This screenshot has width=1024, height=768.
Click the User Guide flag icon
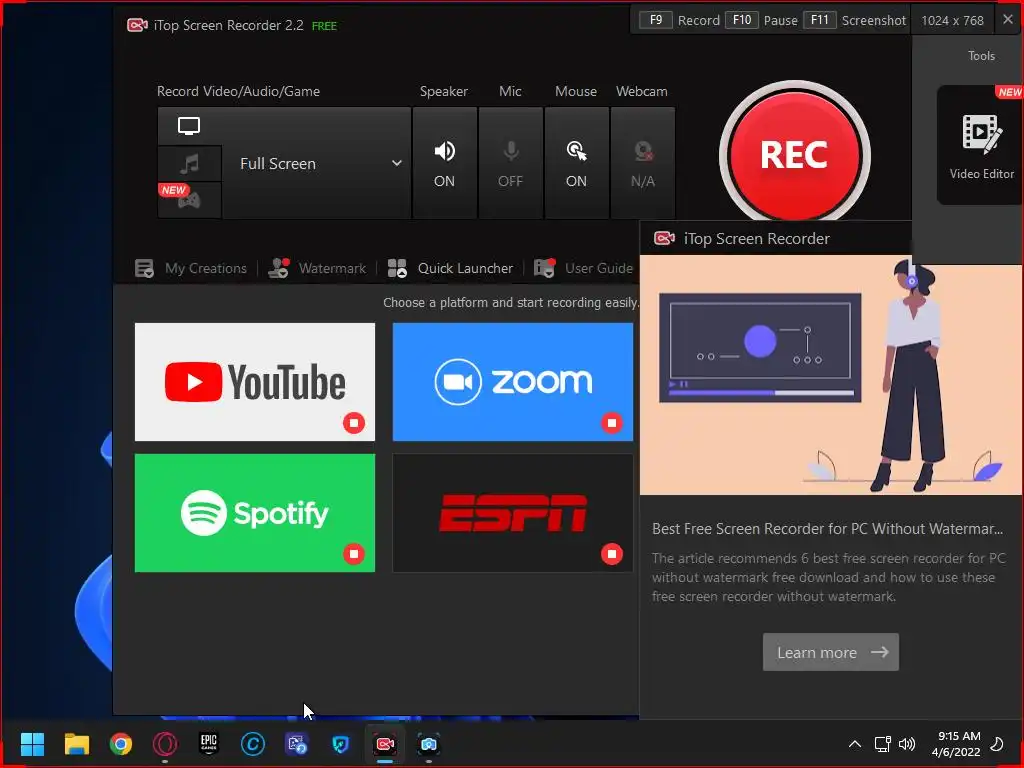(x=545, y=268)
